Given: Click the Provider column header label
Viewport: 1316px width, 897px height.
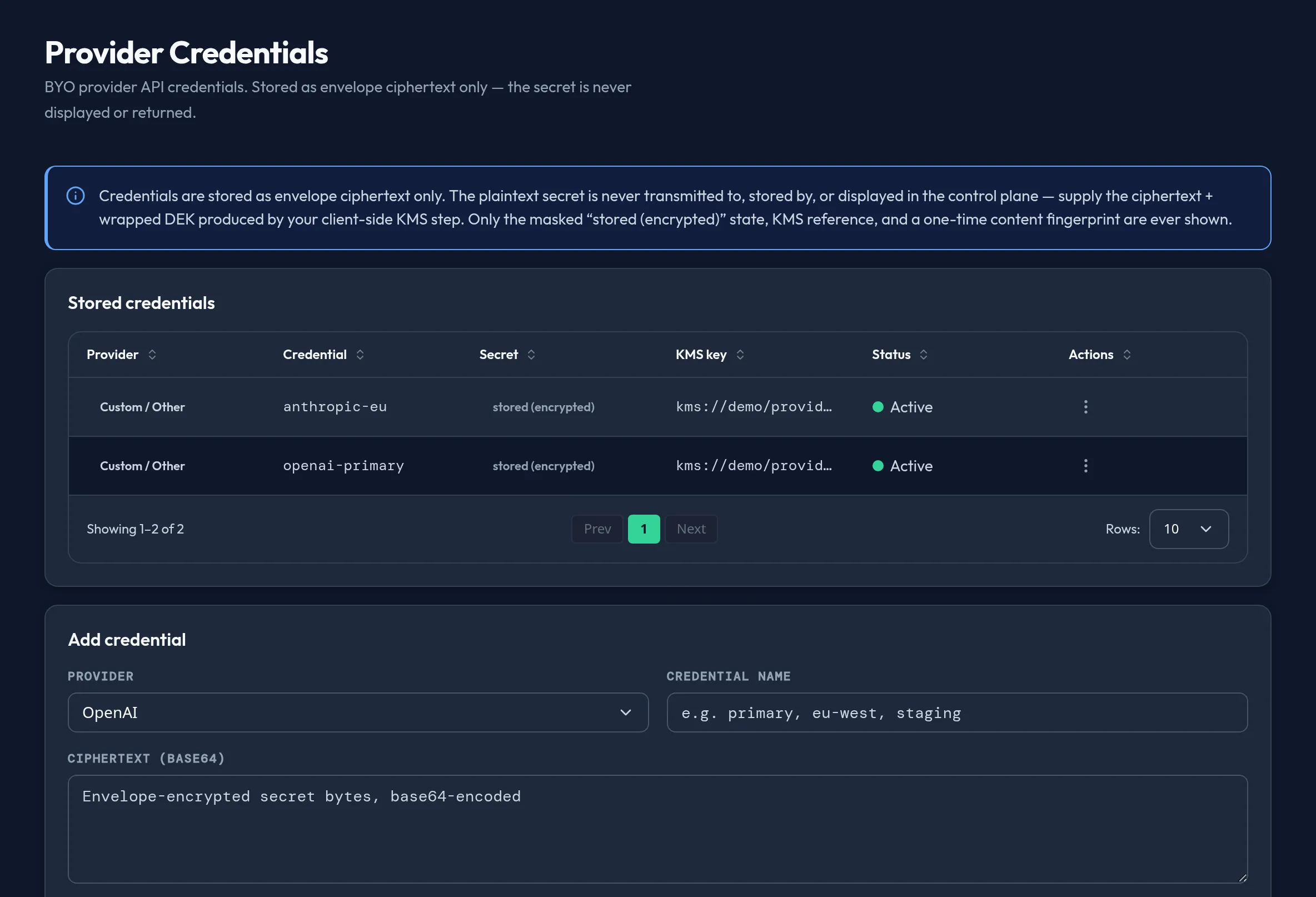Looking at the screenshot, I should (x=112, y=355).
